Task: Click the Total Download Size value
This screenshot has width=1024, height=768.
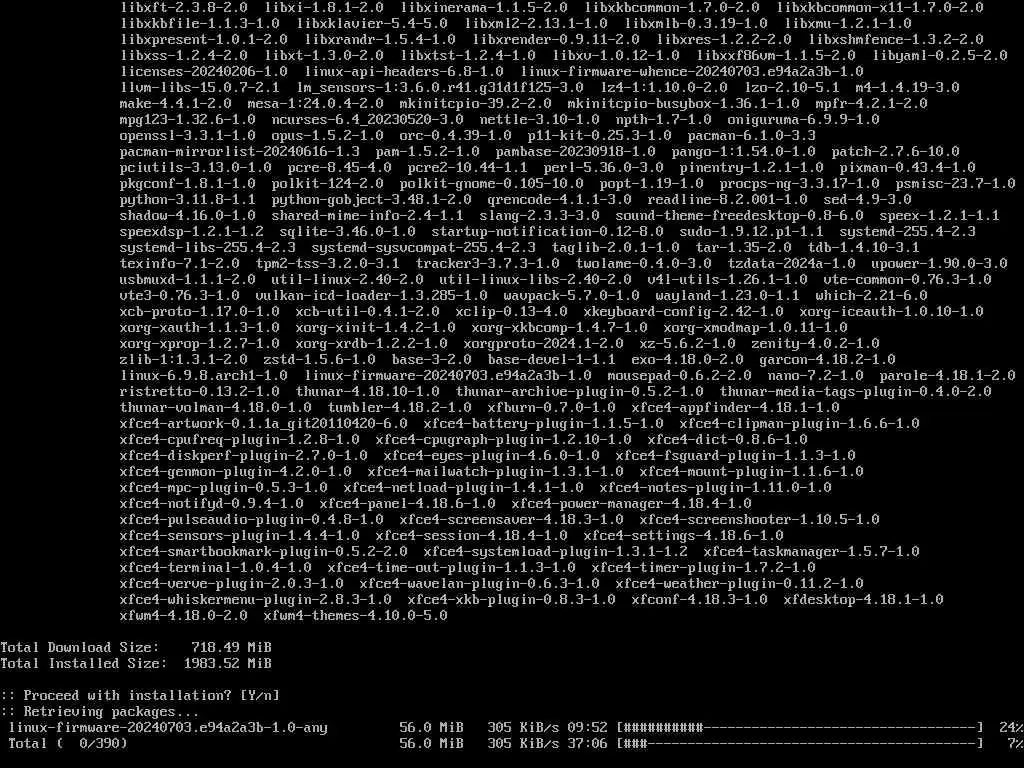Action: click(x=231, y=647)
